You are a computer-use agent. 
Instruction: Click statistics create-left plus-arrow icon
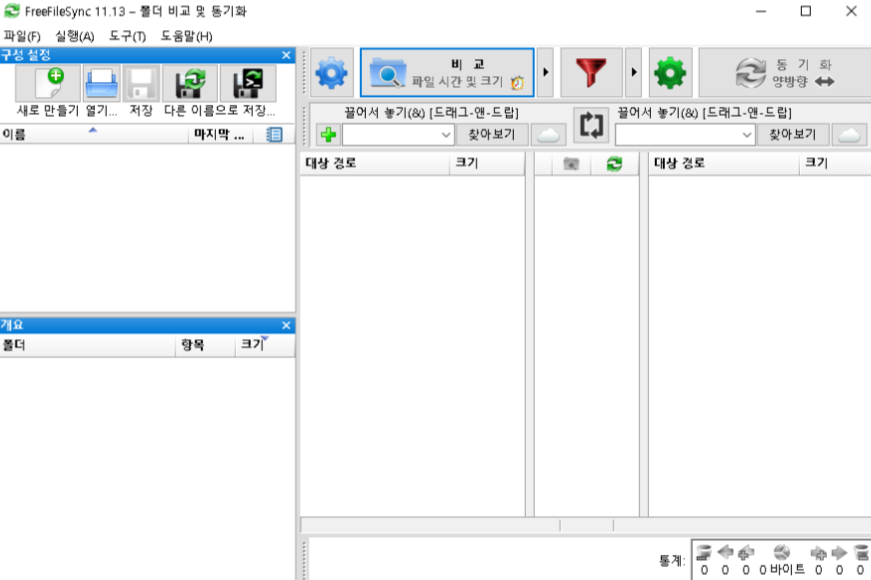pos(746,552)
